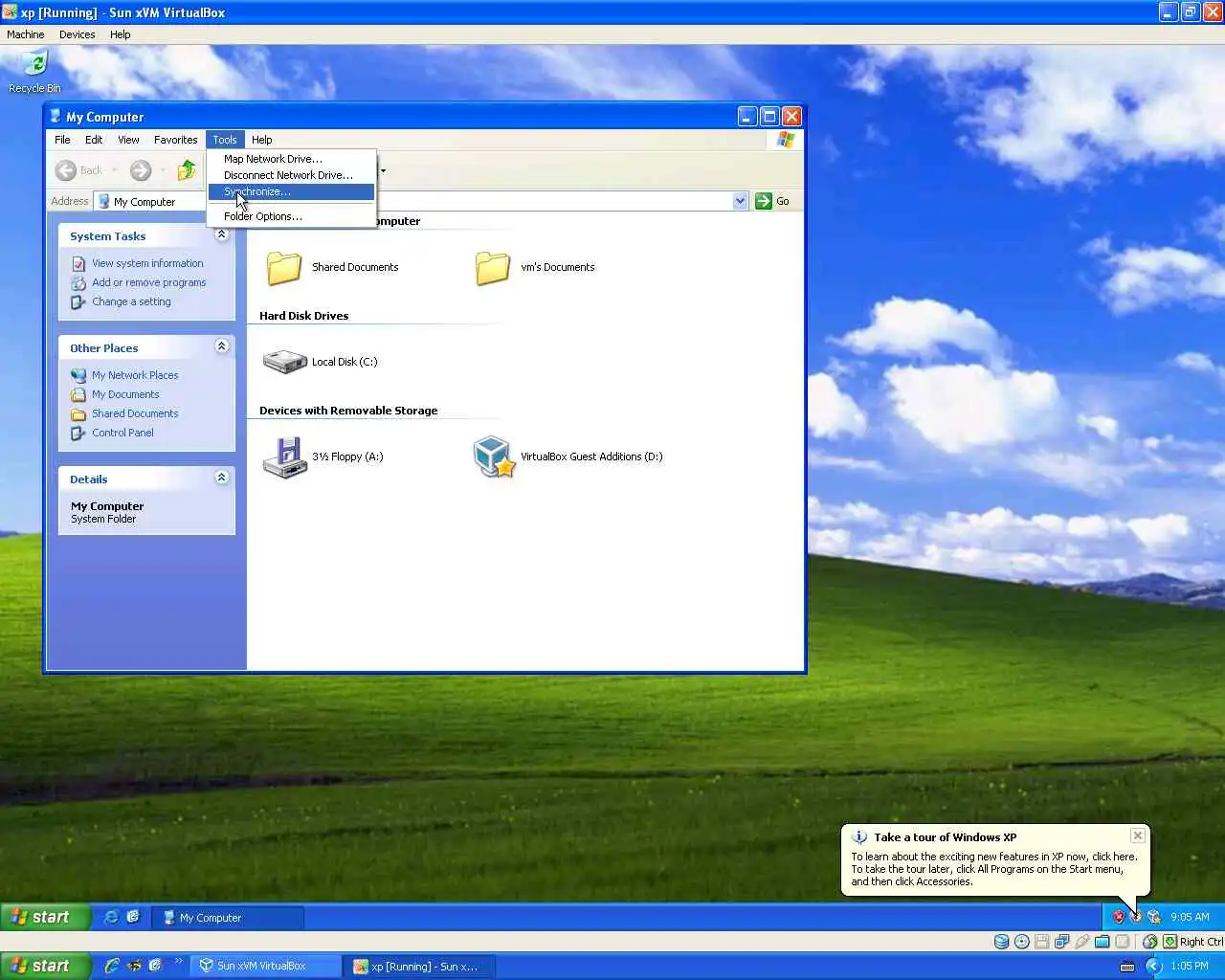The height and width of the screenshot is (980, 1225).
Task: Click the hard disk activity status icon
Action: (1002, 942)
